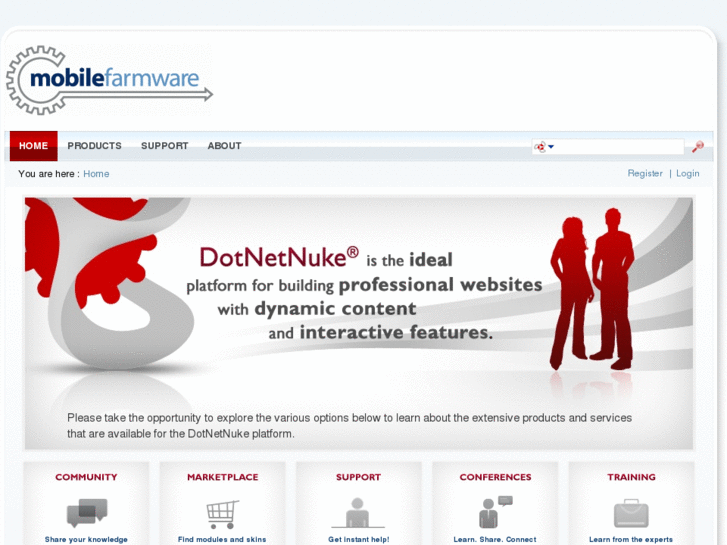This screenshot has width=727, height=545.
Task: Open the PRODUCTS menu item
Action: pyautogui.click(x=95, y=146)
